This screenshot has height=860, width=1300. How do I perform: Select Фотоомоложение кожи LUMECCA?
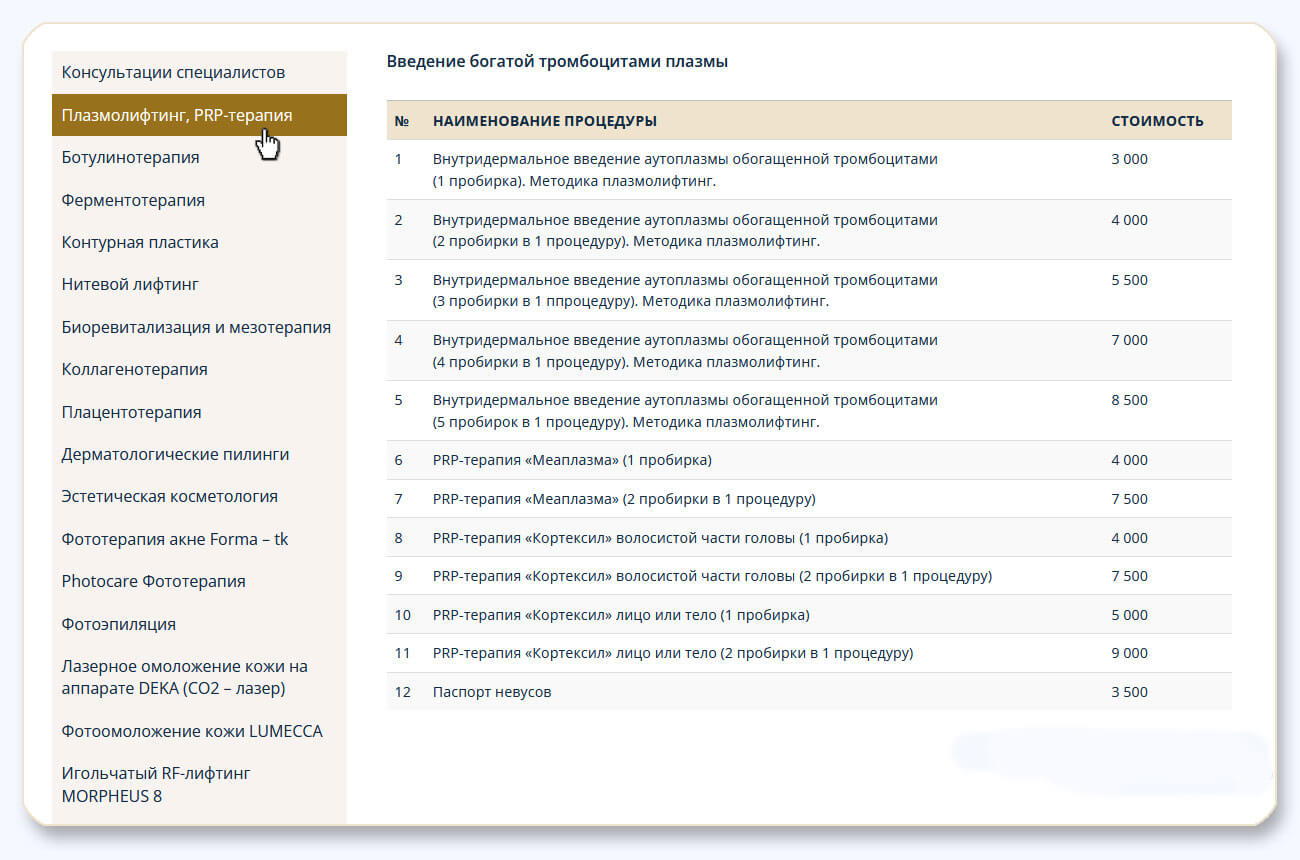click(192, 731)
